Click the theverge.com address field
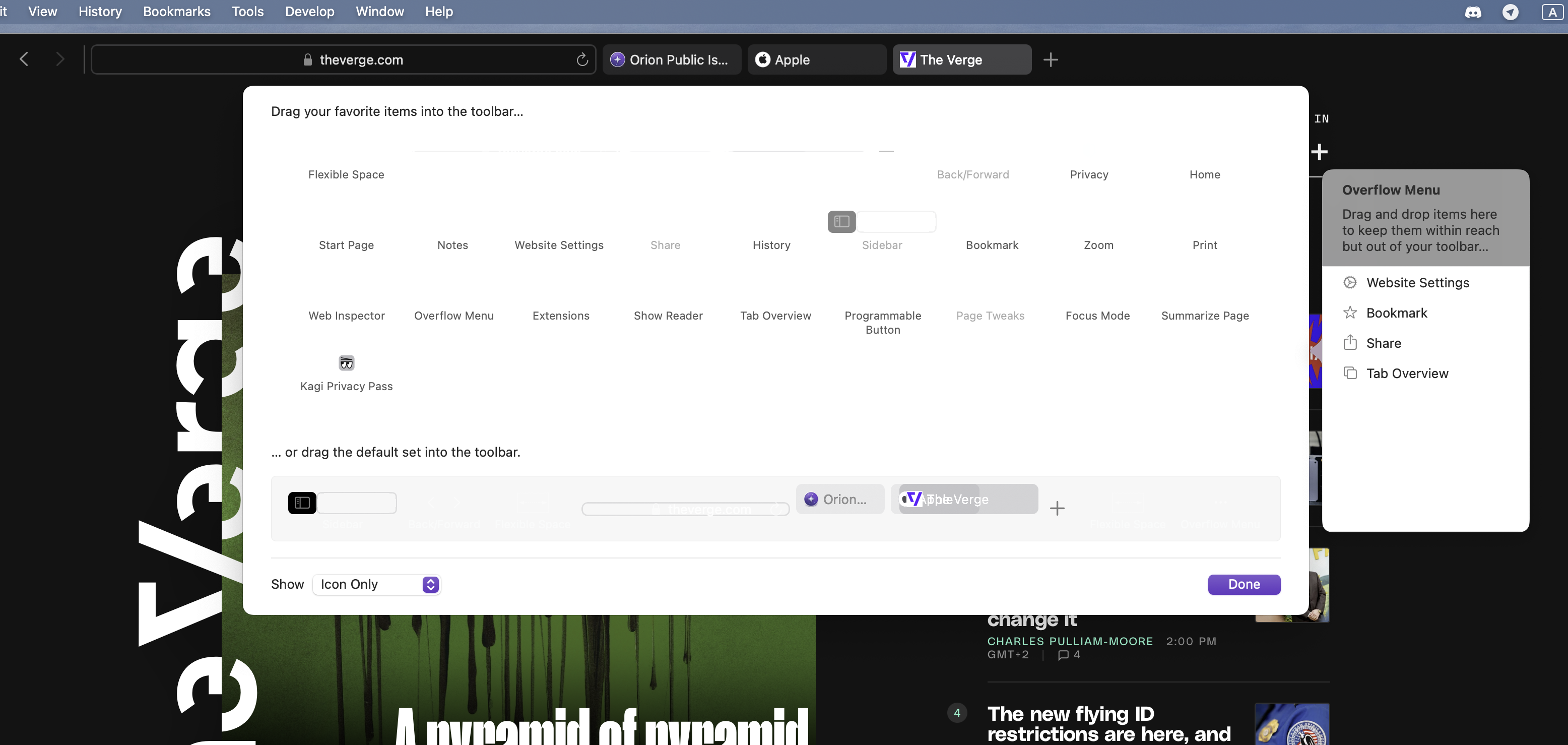Screen dimensions: 1568x745 [360, 59]
